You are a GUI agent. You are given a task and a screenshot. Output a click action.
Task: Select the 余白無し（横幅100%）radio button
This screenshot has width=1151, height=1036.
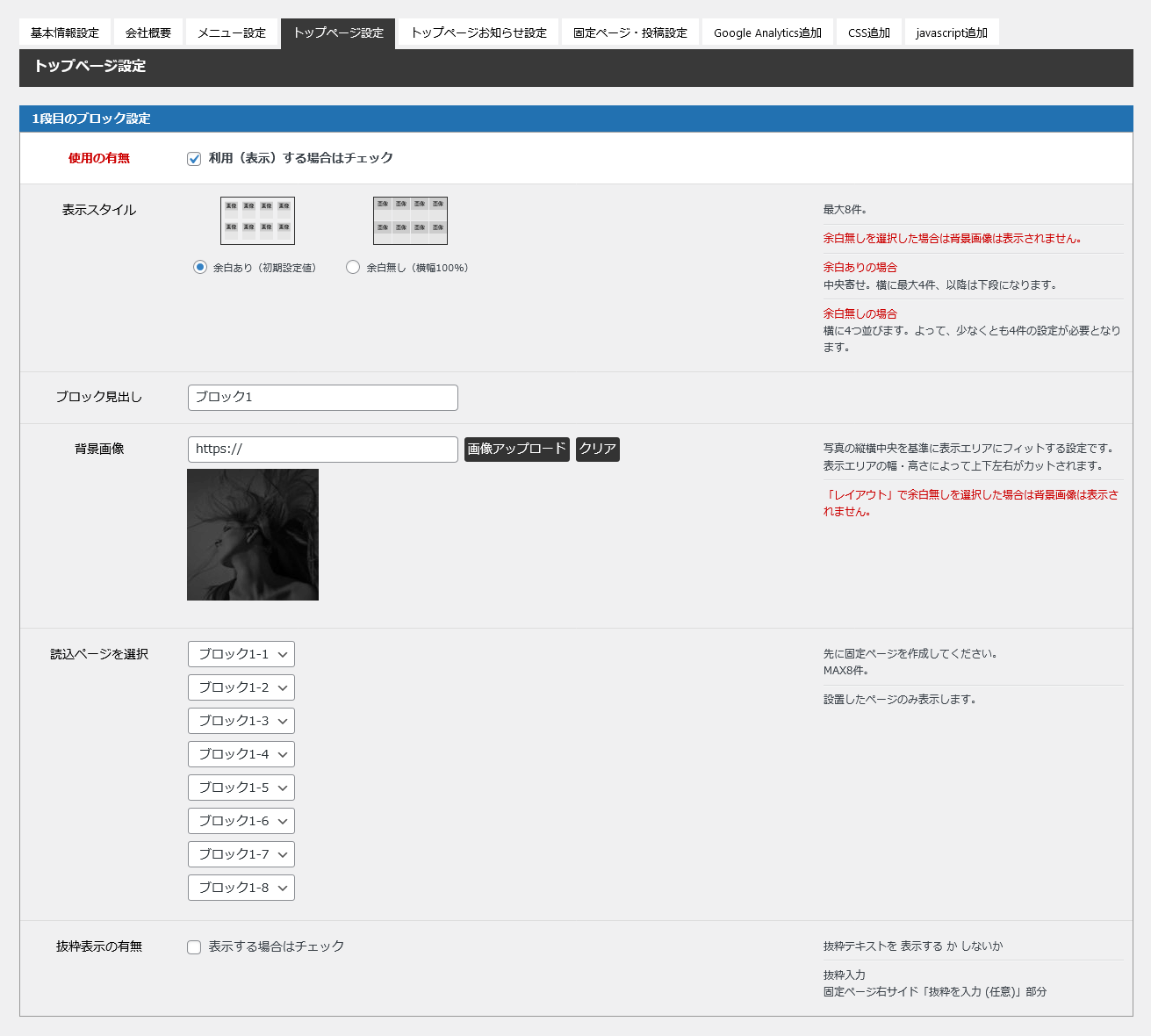point(353,267)
